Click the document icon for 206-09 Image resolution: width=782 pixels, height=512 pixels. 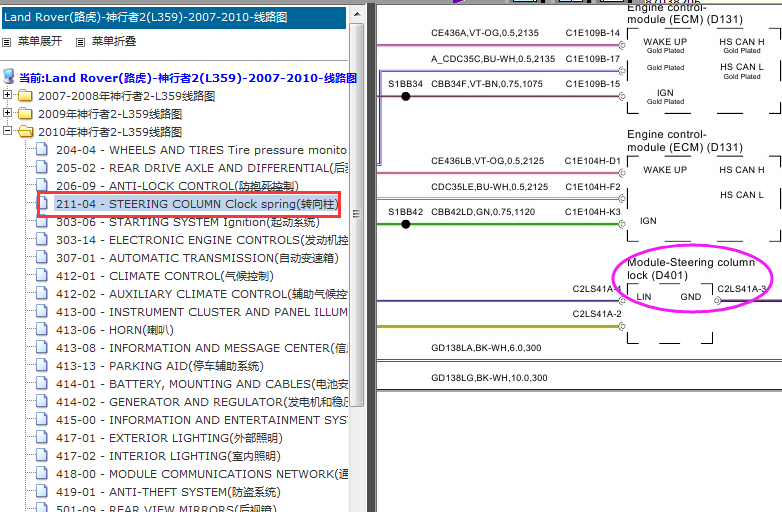42,185
